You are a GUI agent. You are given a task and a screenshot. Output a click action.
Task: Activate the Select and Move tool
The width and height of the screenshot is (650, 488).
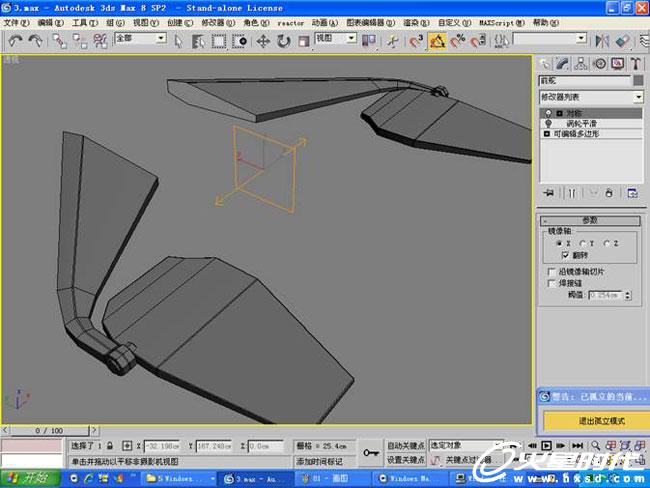(x=263, y=41)
